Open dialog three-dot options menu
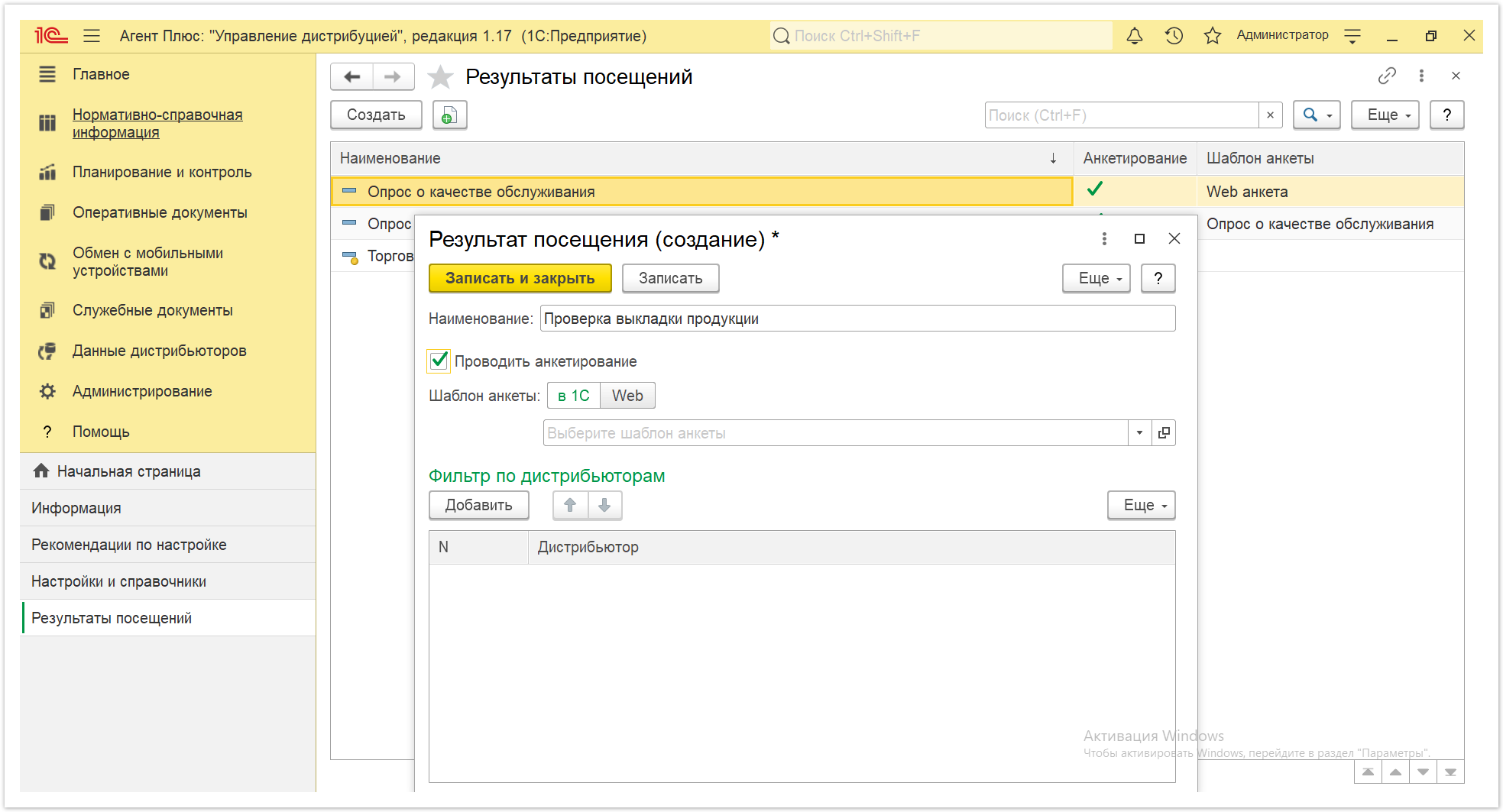1503x812 pixels. pos(1104,239)
